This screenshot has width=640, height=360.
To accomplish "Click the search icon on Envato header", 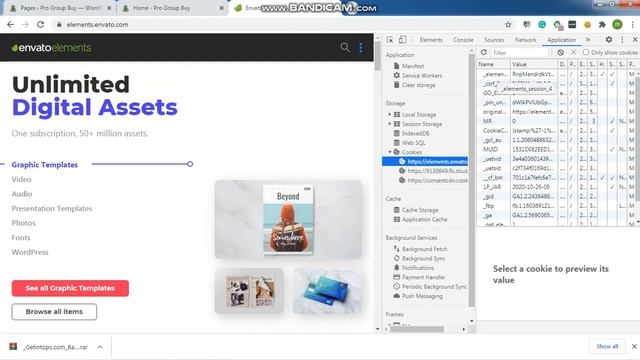I will coord(345,47).
